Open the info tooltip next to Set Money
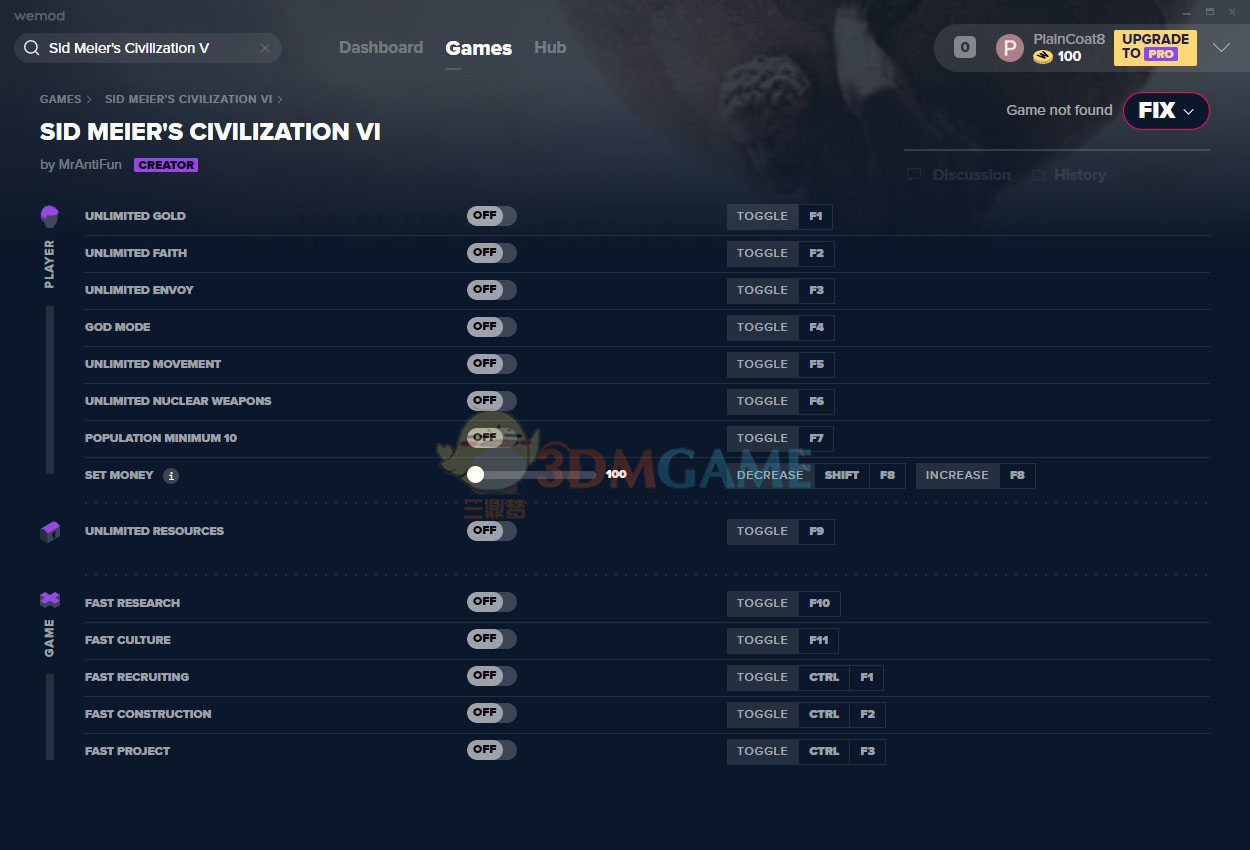This screenshot has height=850, width=1250. [170, 475]
